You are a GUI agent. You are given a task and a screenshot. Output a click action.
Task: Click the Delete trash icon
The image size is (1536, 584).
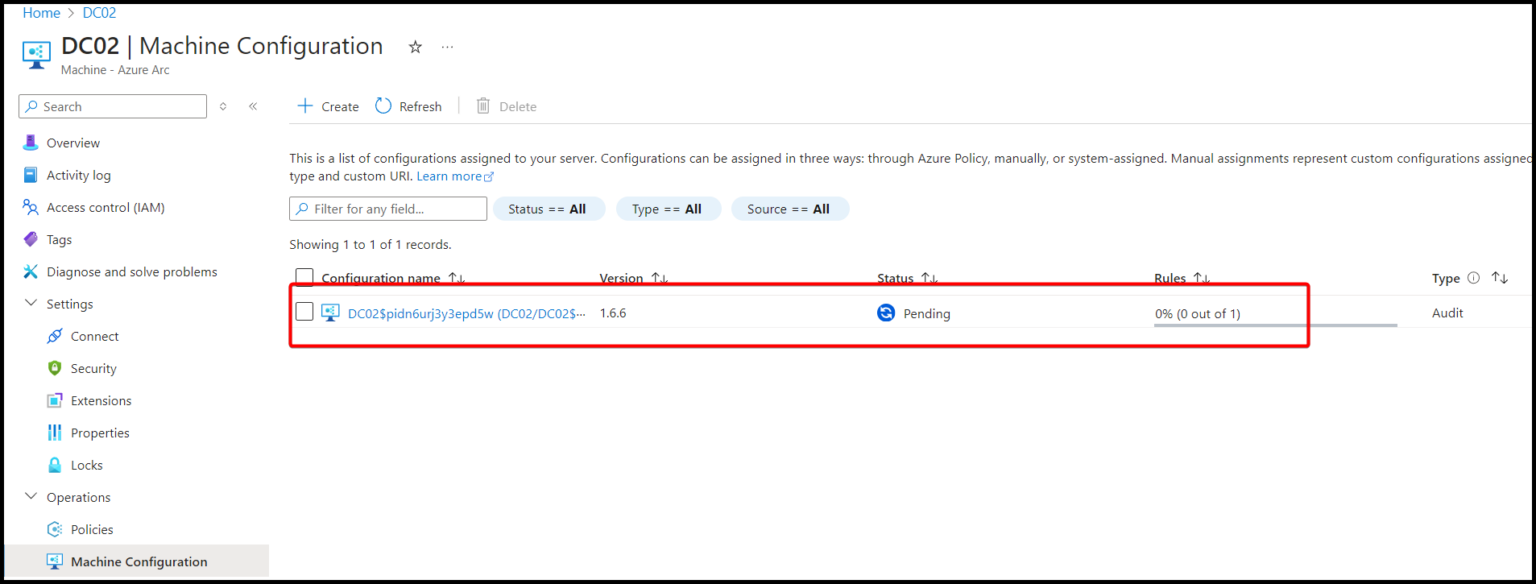tap(483, 106)
